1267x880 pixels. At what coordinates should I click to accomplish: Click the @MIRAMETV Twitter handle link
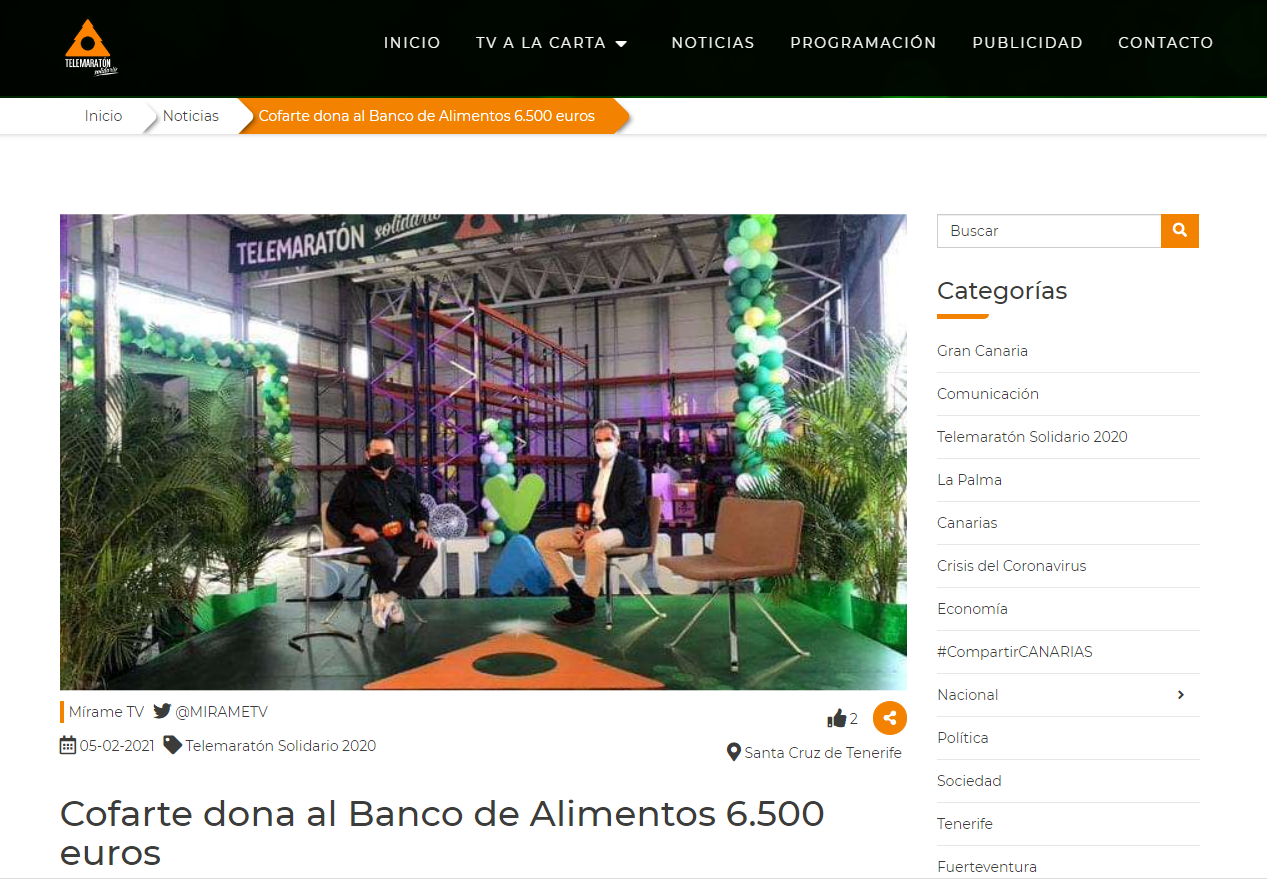pos(222,712)
